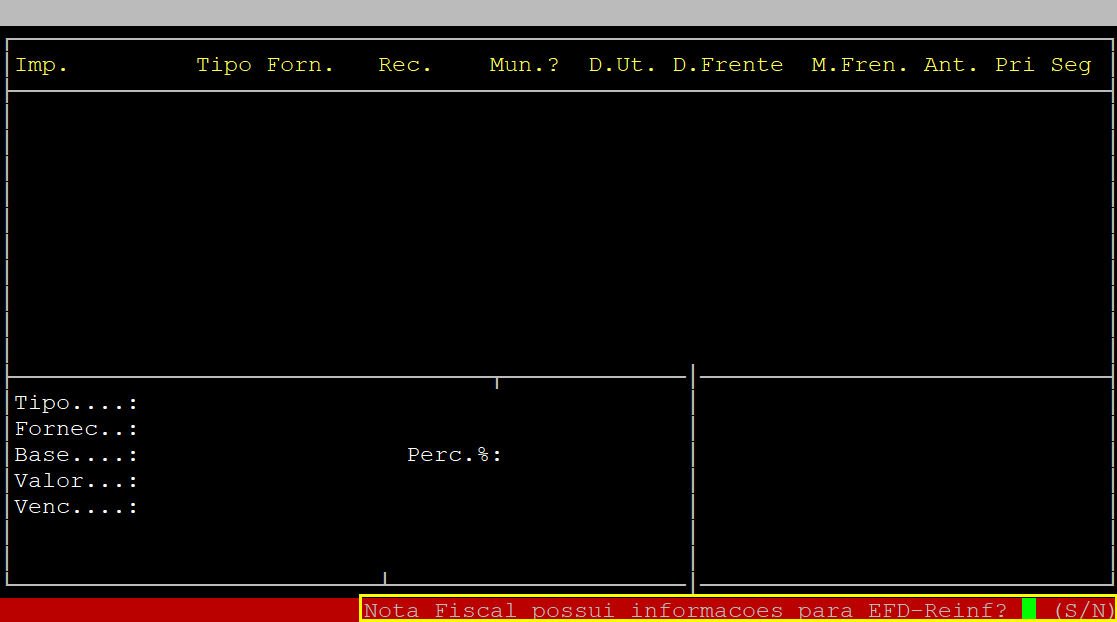Screen dimensions: 1117x622
Task: Click the D.Frente column header
Action: (x=727, y=65)
